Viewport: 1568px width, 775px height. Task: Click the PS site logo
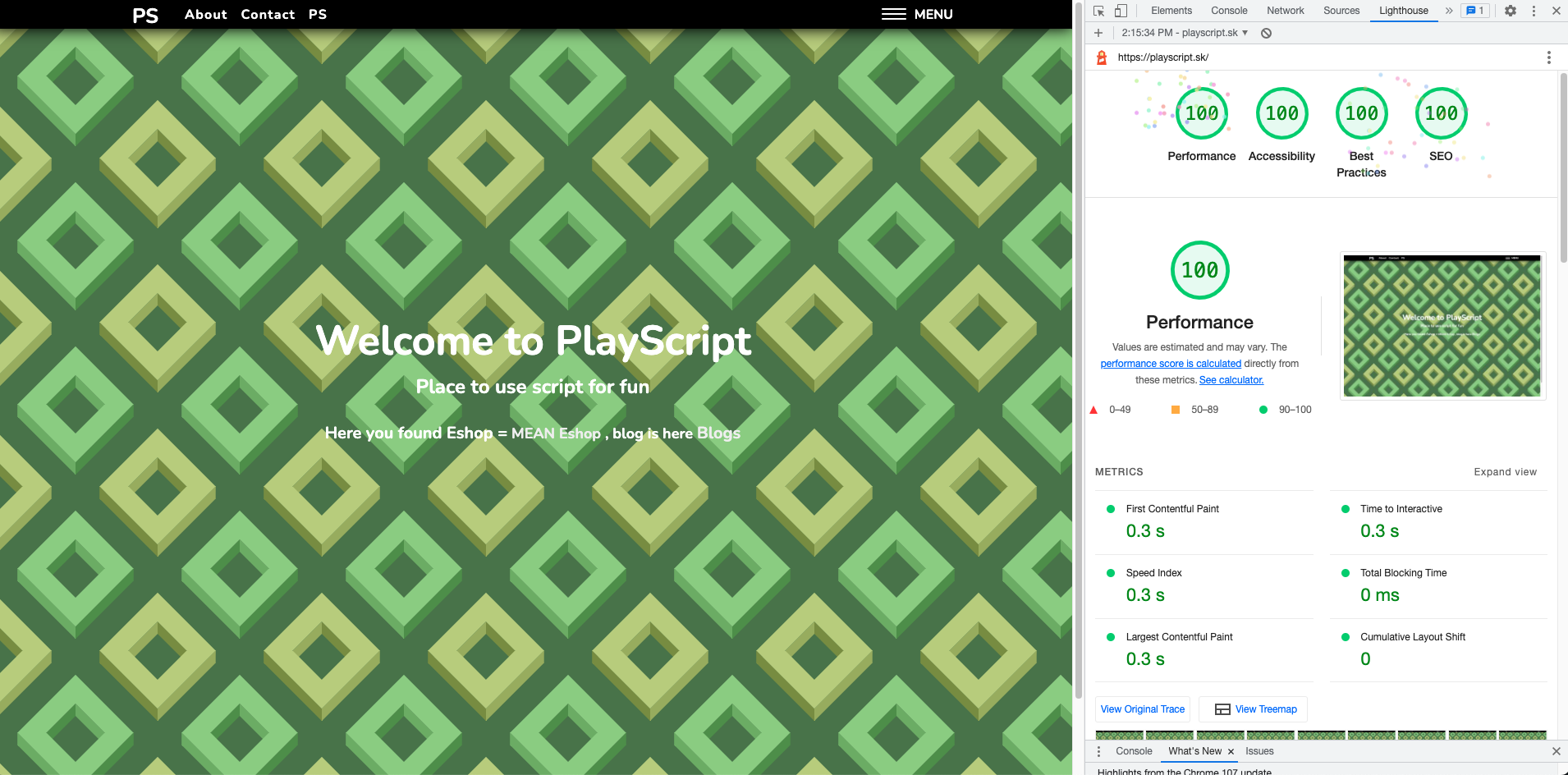(145, 16)
